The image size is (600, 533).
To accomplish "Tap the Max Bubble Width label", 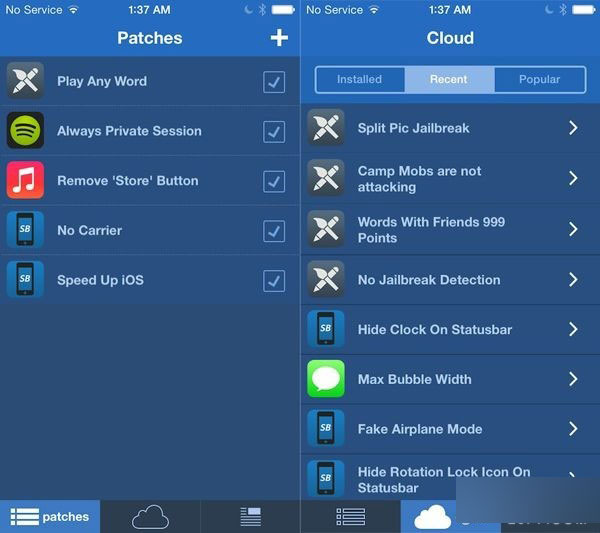I will [x=414, y=379].
